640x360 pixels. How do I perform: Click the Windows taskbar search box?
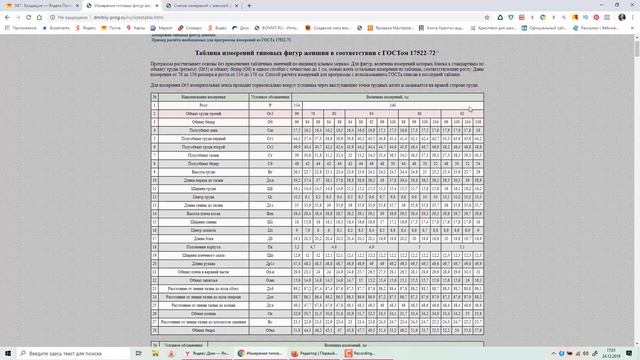coord(74,353)
